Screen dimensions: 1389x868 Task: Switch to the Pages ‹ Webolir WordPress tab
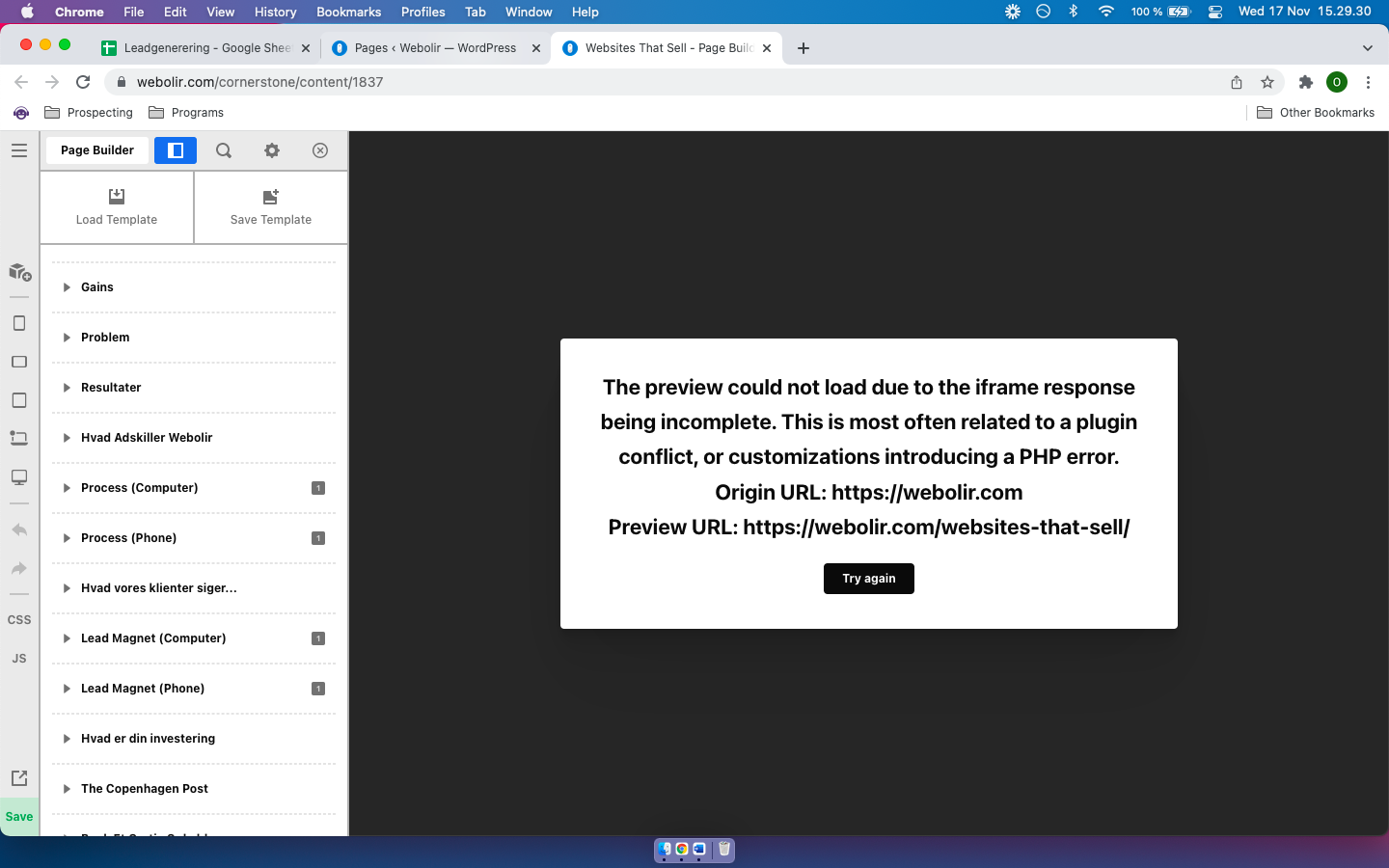click(435, 48)
